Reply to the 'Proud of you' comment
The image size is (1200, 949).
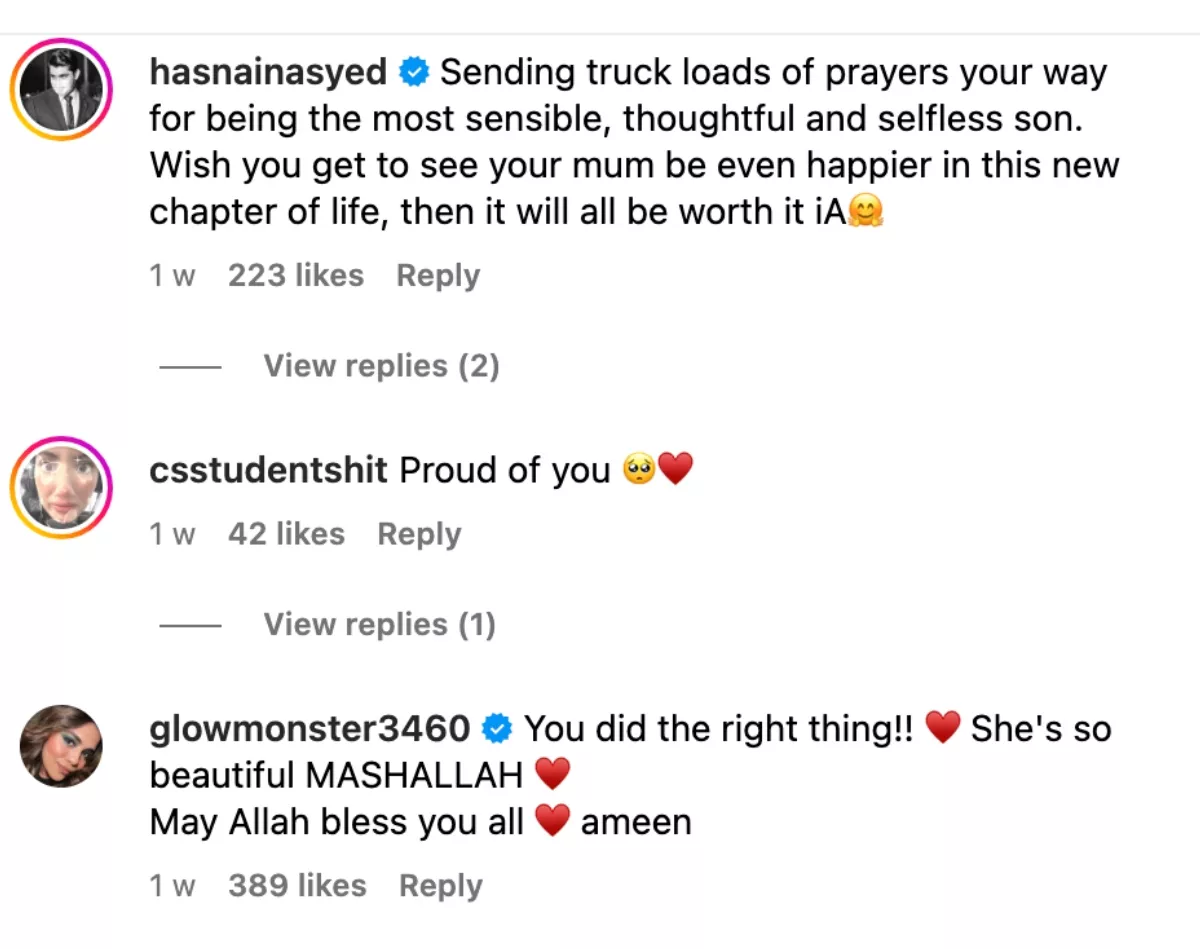[x=419, y=533]
